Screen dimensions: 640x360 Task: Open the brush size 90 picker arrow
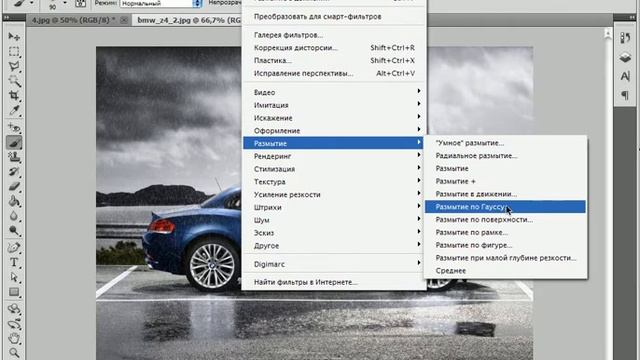(x=64, y=3)
